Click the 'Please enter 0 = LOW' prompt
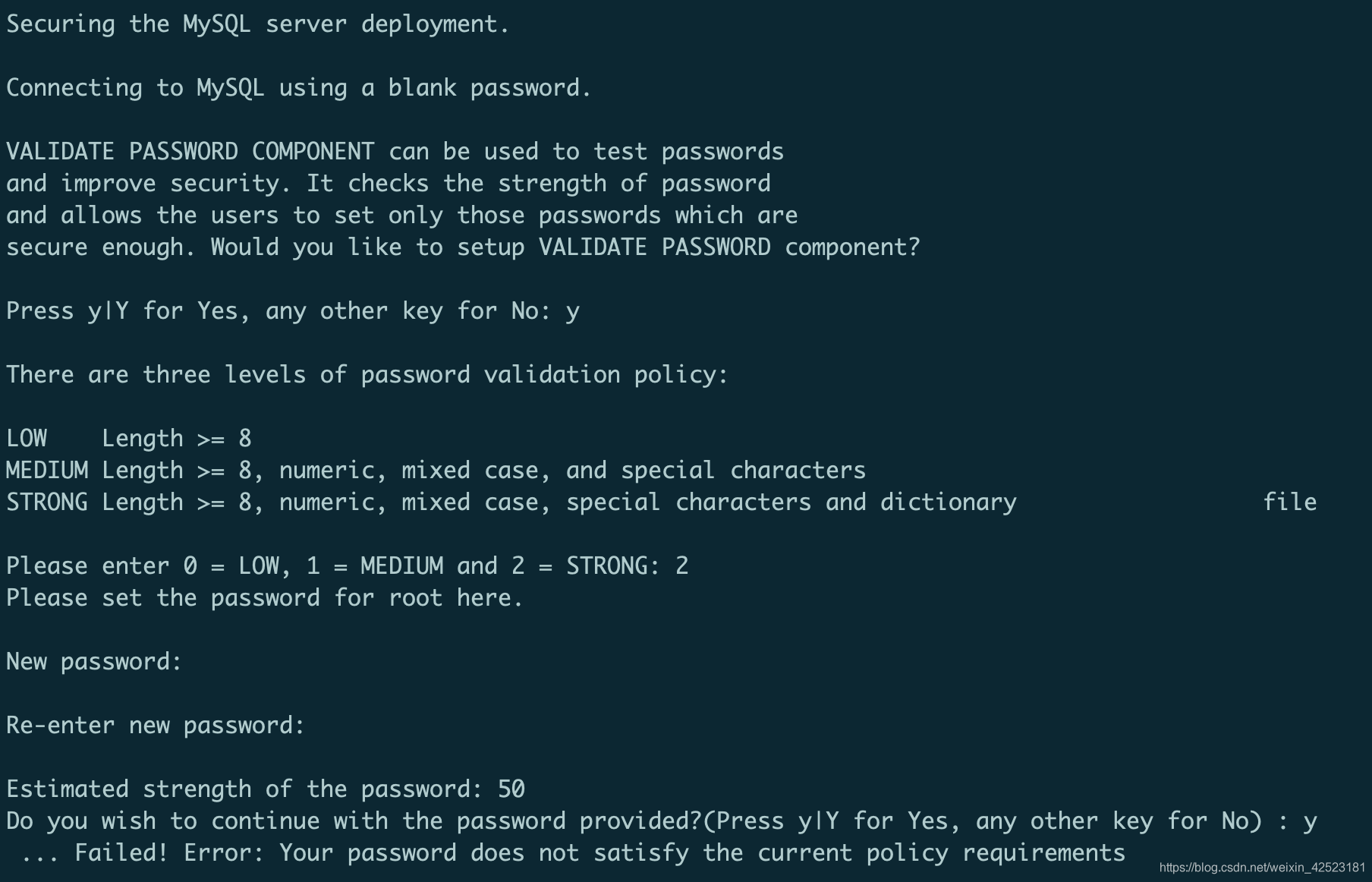The image size is (1372, 882). [x=348, y=566]
